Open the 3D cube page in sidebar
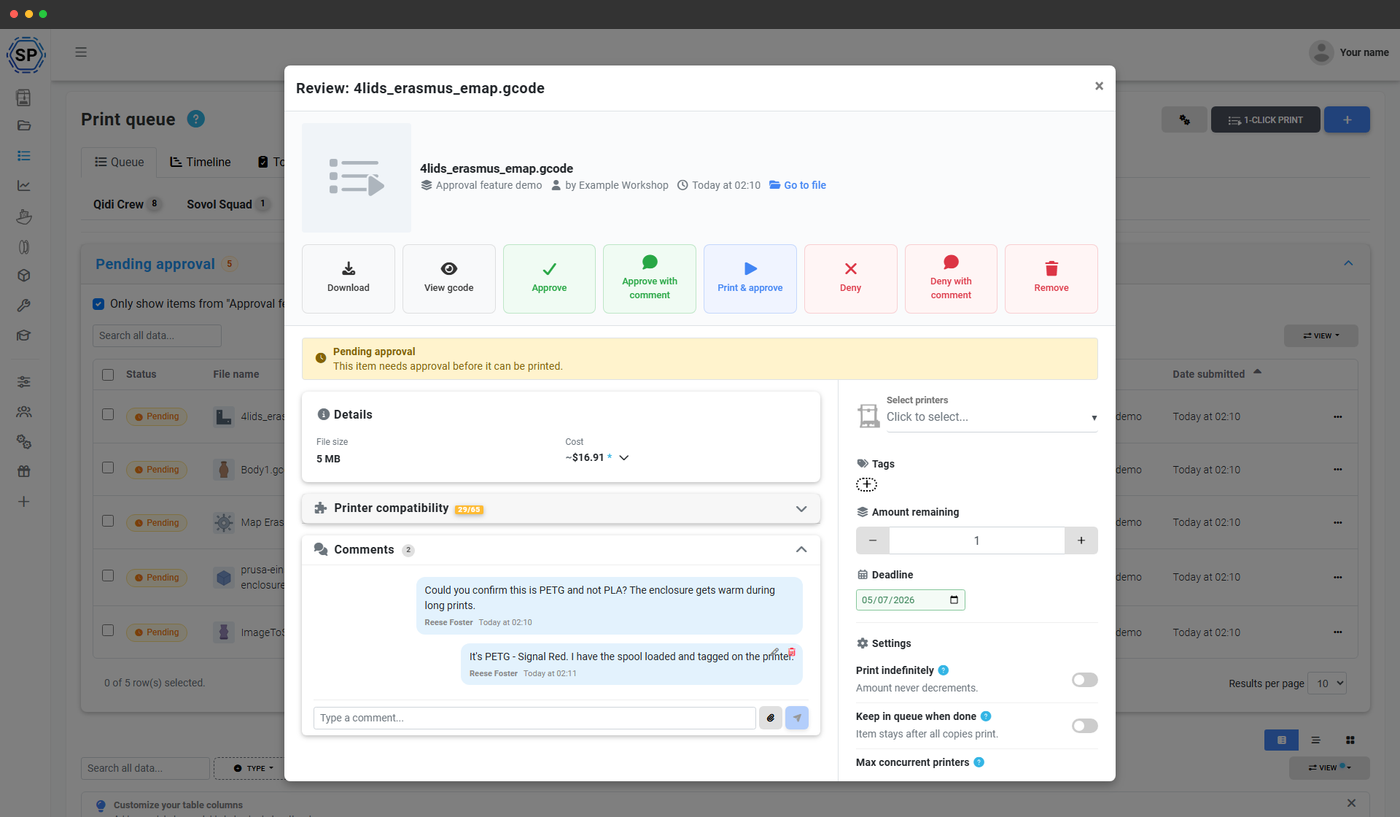Viewport: 1400px width, 817px height. [x=24, y=276]
